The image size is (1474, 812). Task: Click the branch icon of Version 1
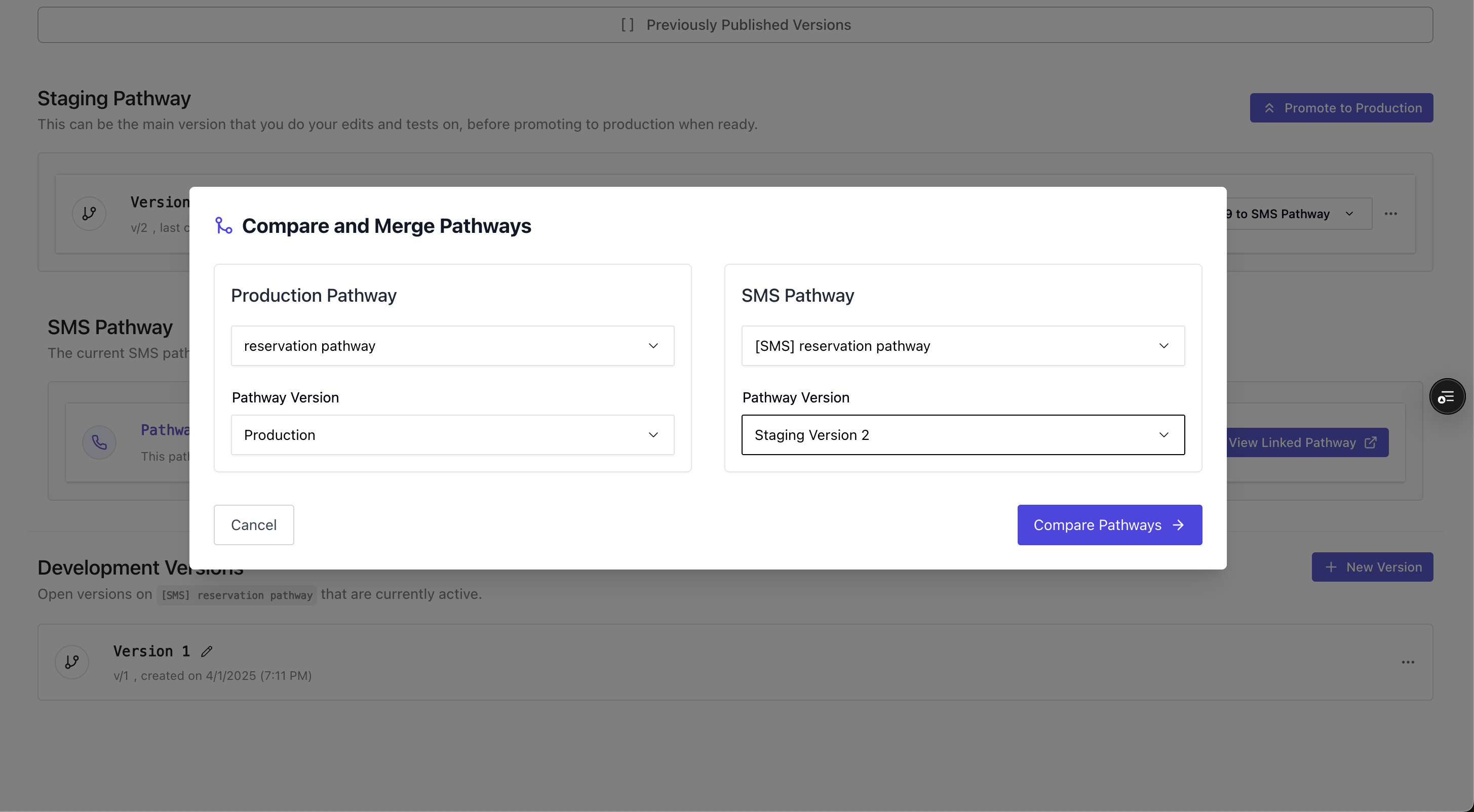[72, 662]
